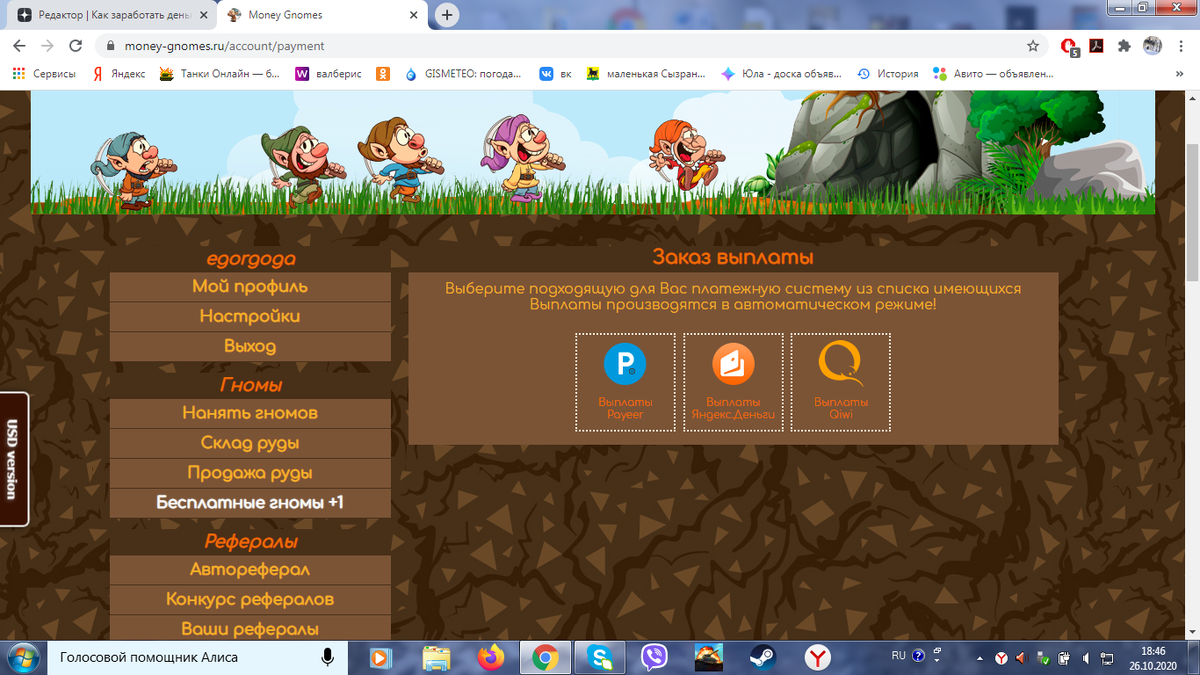Open the tank game taskbar icon
The image size is (1200, 675).
709,658
